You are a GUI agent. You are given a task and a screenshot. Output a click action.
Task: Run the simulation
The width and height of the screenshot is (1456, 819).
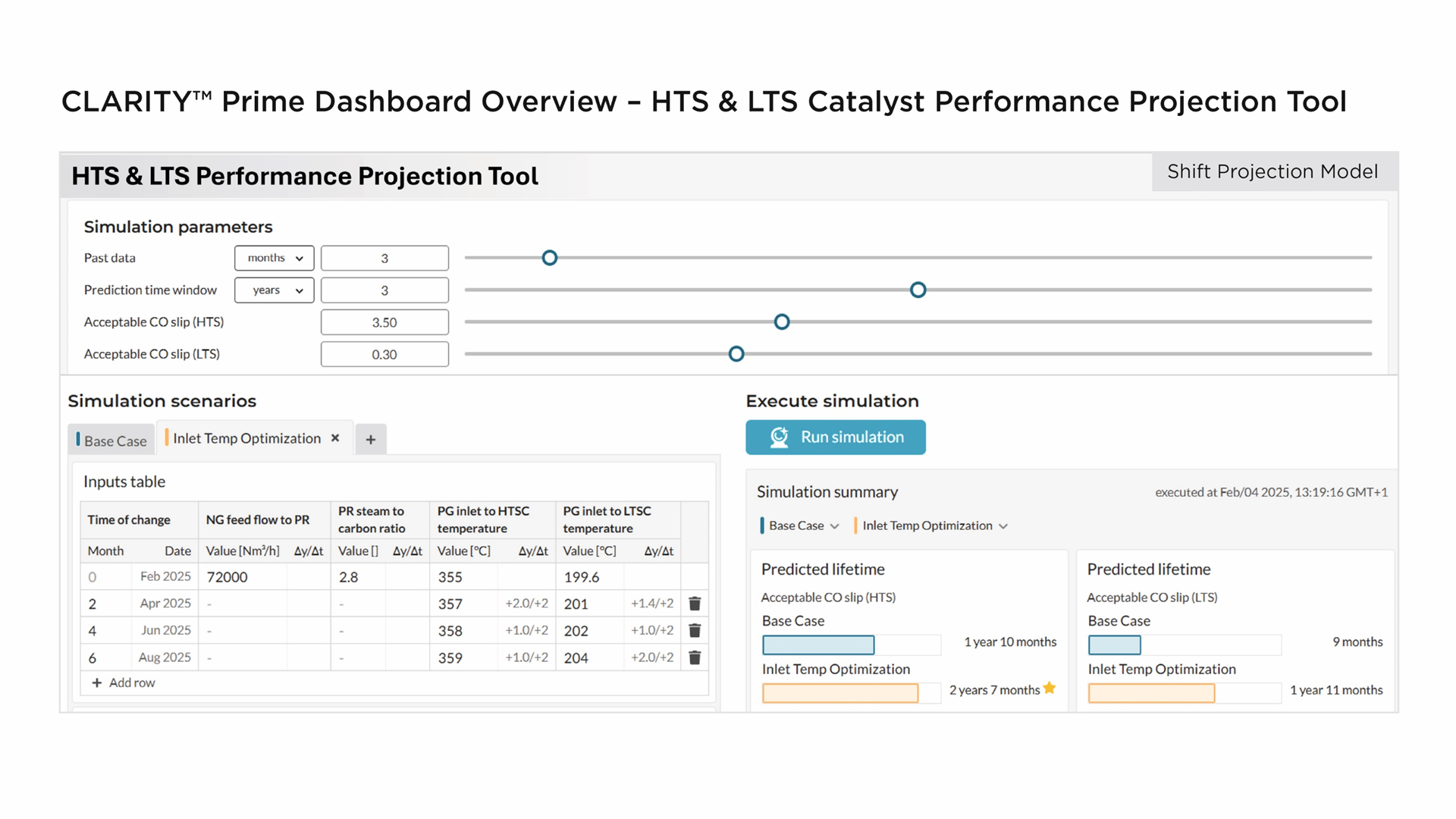point(836,438)
